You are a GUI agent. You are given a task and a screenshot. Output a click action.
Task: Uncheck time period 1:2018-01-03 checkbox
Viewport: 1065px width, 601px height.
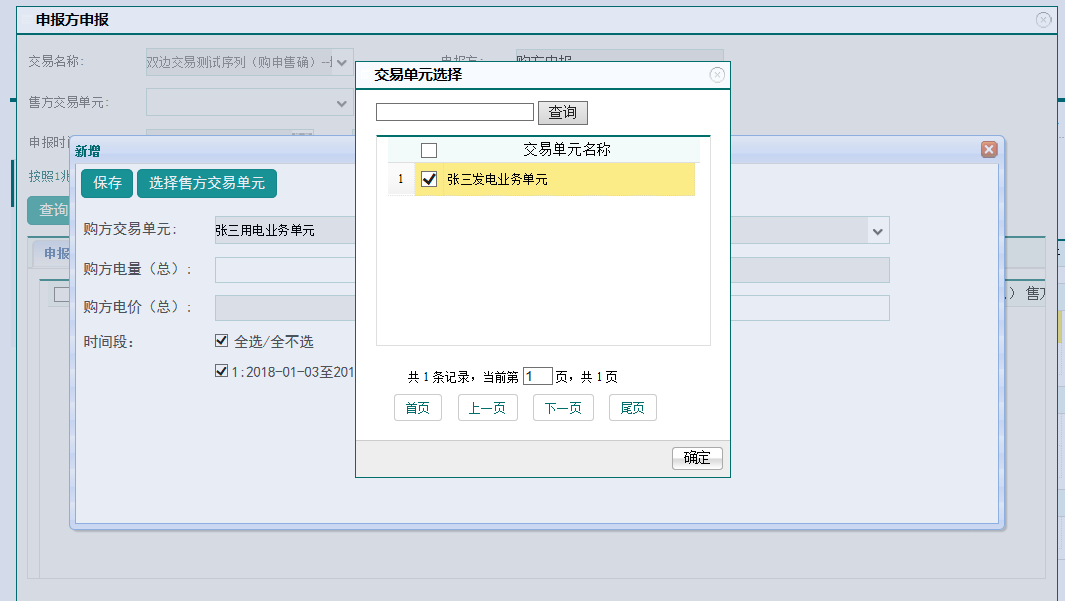point(222,371)
